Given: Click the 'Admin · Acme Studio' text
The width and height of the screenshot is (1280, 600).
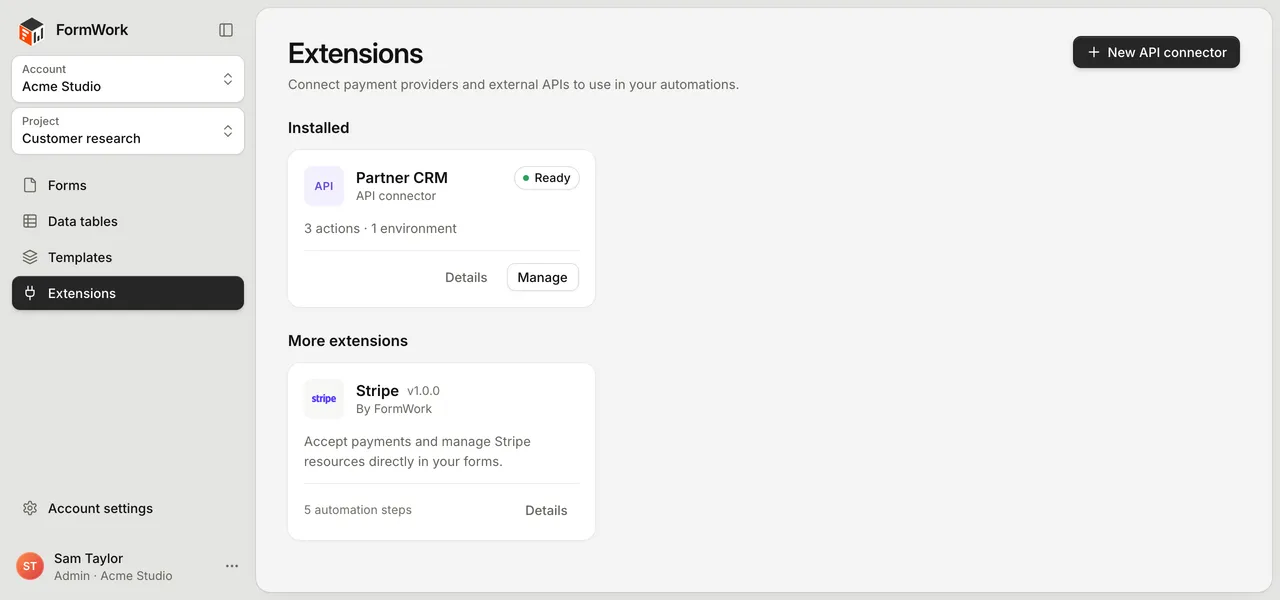Looking at the screenshot, I should [113, 576].
